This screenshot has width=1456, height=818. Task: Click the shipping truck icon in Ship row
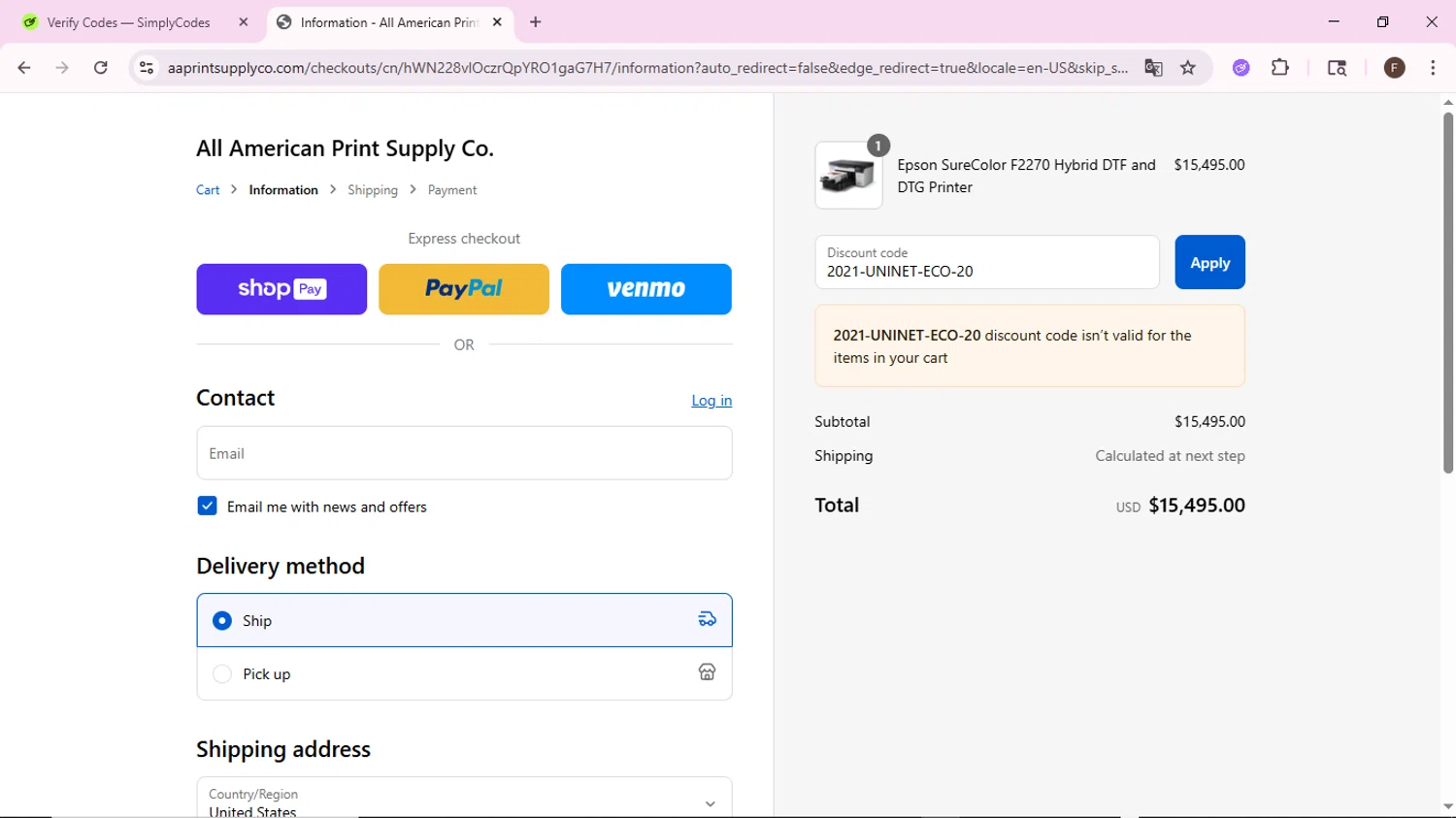[x=708, y=619]
